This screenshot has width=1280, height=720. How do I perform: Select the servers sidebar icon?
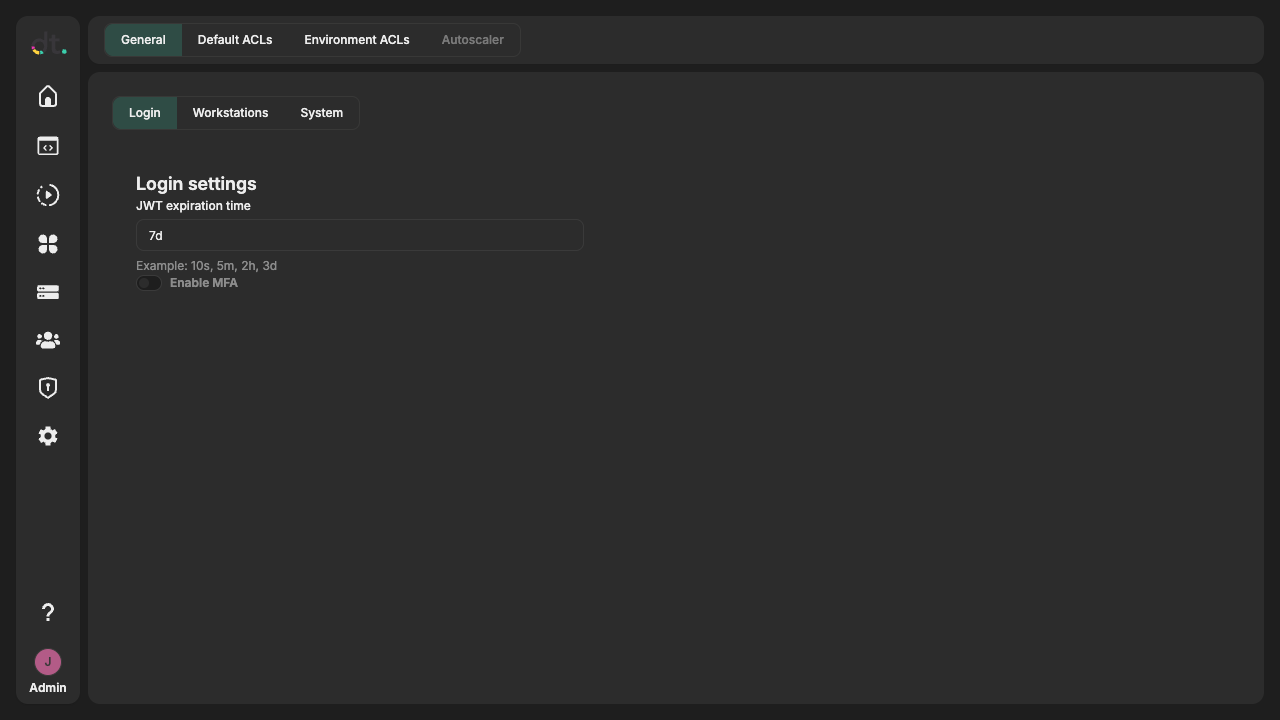click(47, 292)
